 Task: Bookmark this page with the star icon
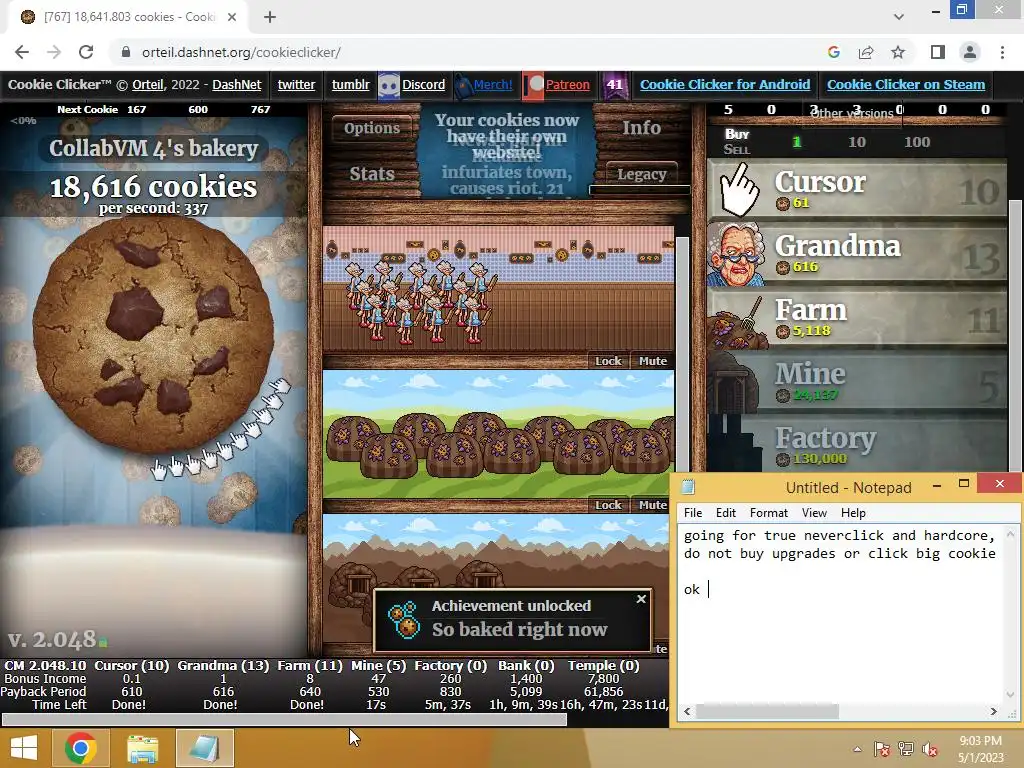898,52
